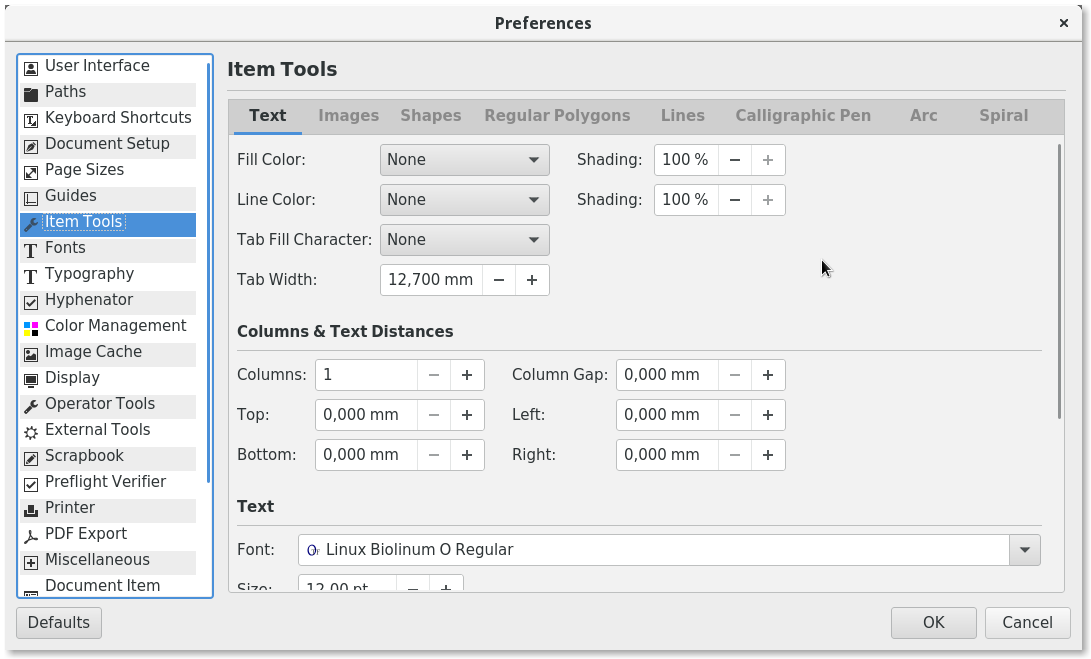The width and height of the screenshot is (1091, 659).
Task: Open the Font selection dropdown arrow
Action: click(x=1024, y=550)
